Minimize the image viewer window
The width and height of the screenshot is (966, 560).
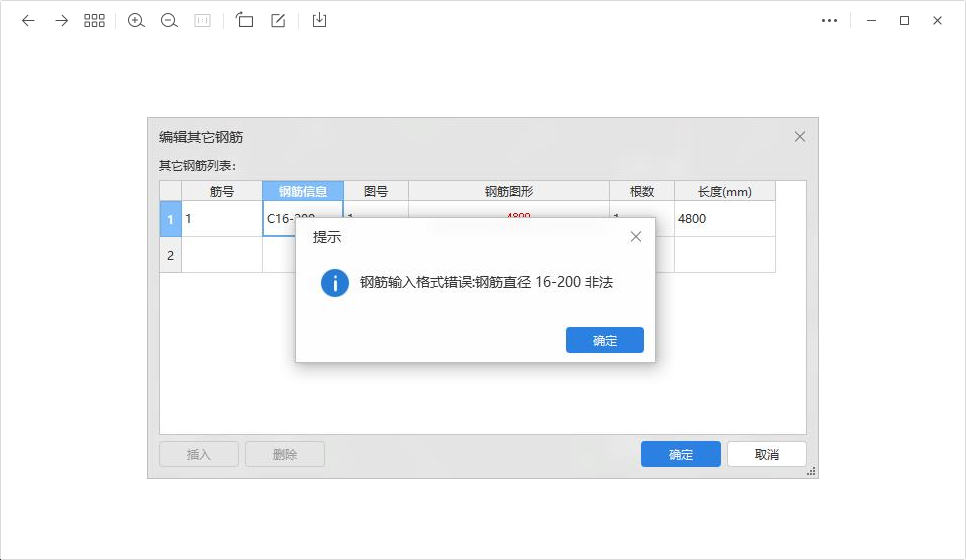[871, 20]
